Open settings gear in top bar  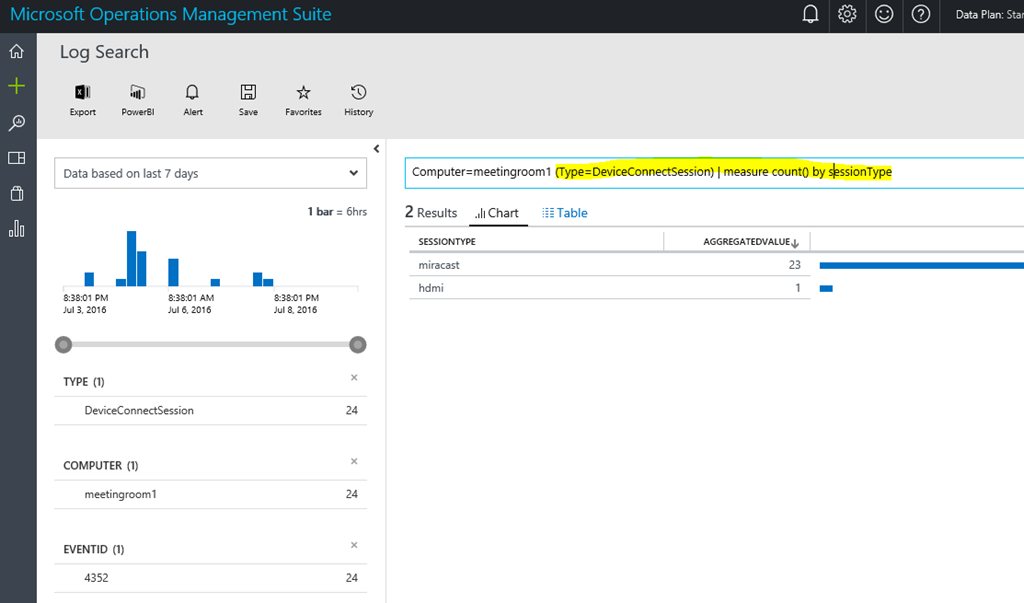(x=847, y=14)
